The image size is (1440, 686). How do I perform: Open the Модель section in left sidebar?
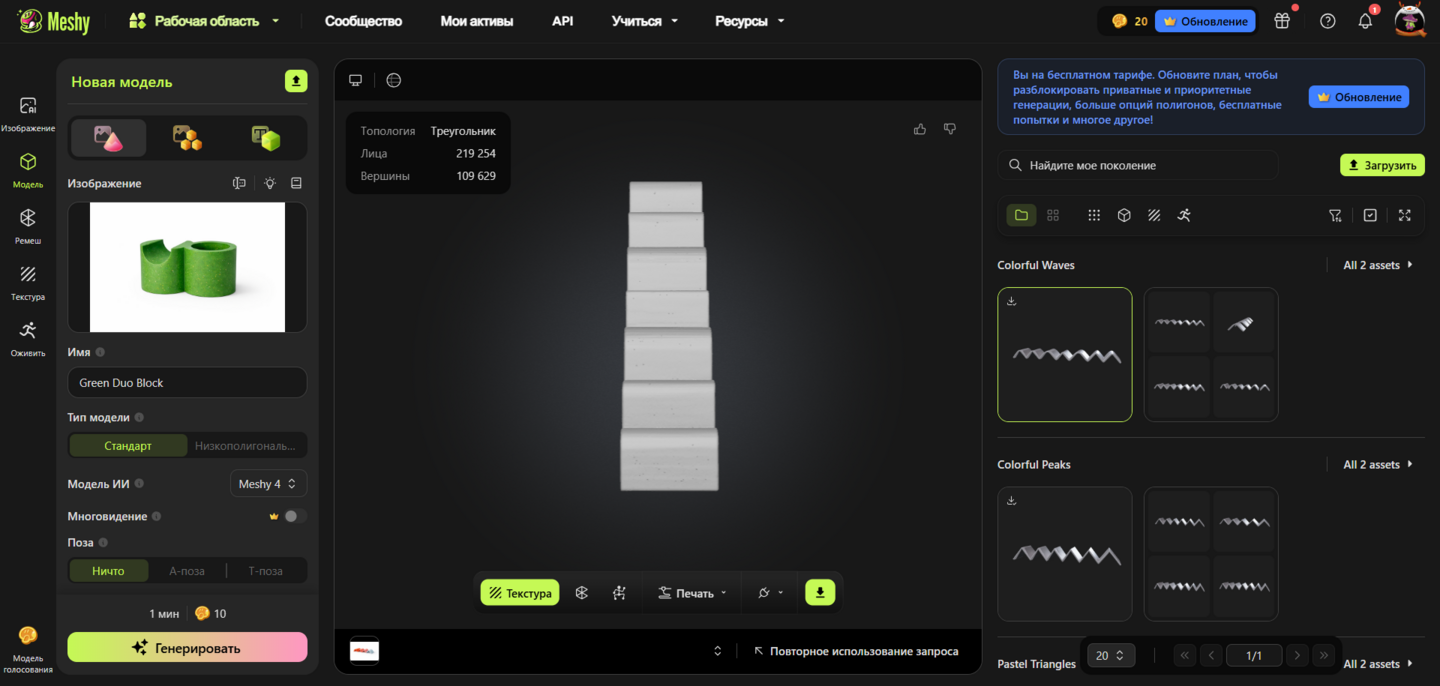(28, 170)
